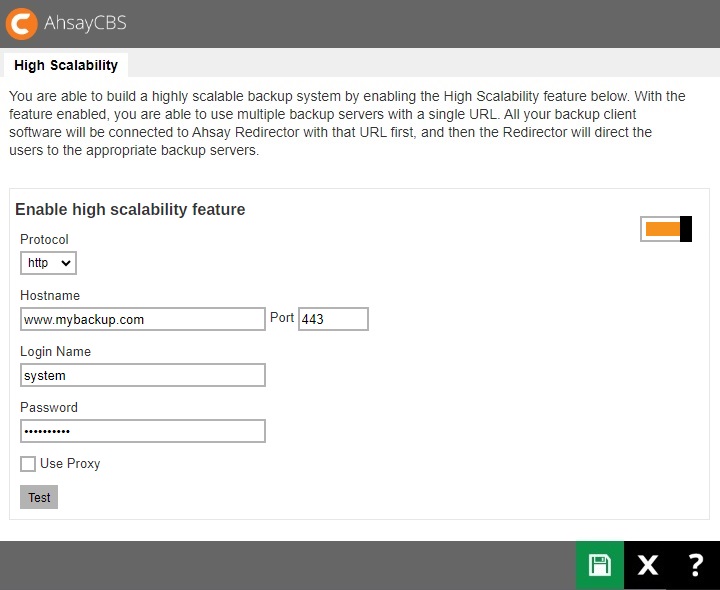Select the Password input field
Image resolution: width=720 pixels, height=590 pixels.
coord(142,431)
